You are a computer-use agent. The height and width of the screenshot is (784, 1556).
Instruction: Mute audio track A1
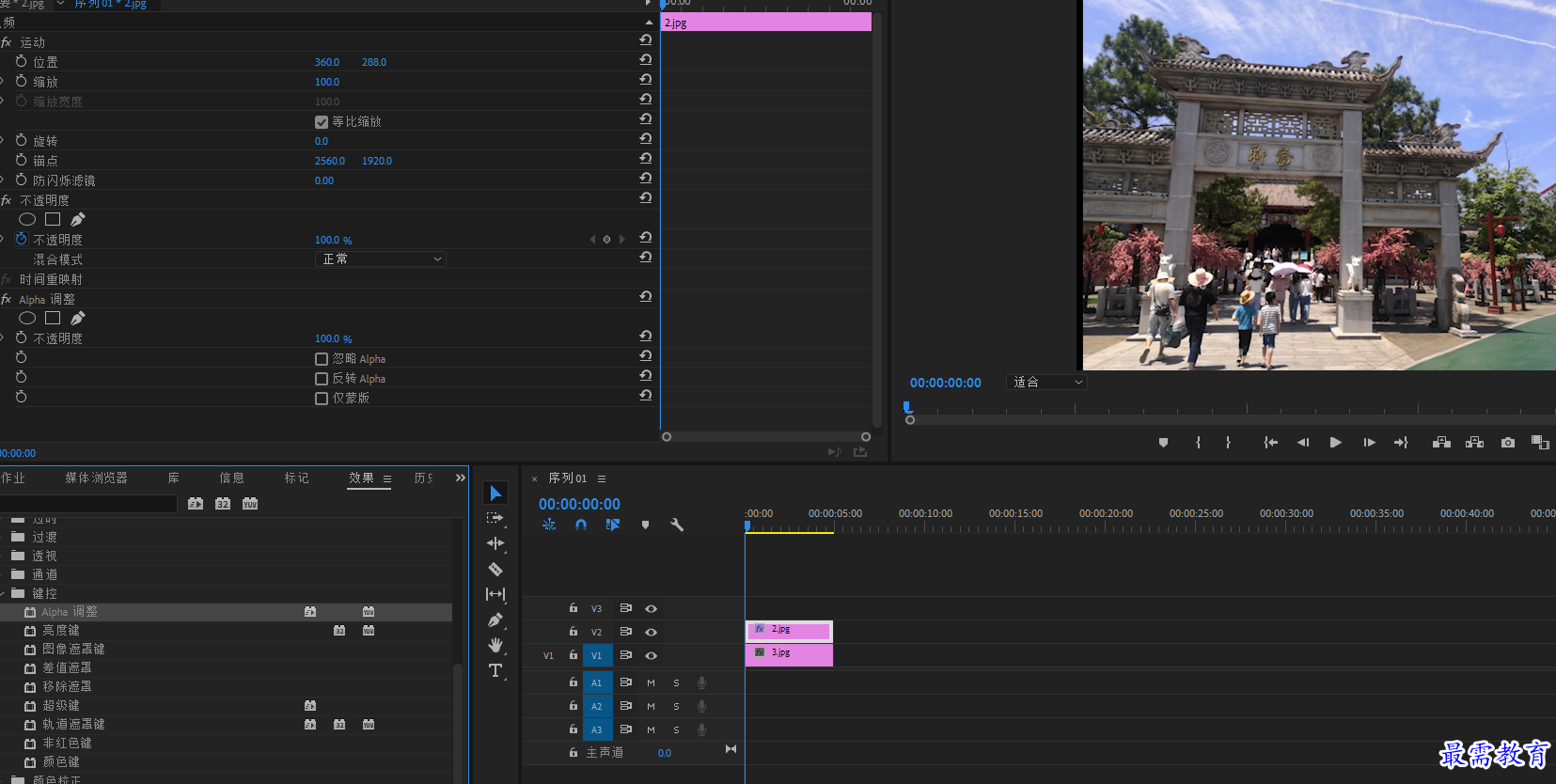coord(651,683)
